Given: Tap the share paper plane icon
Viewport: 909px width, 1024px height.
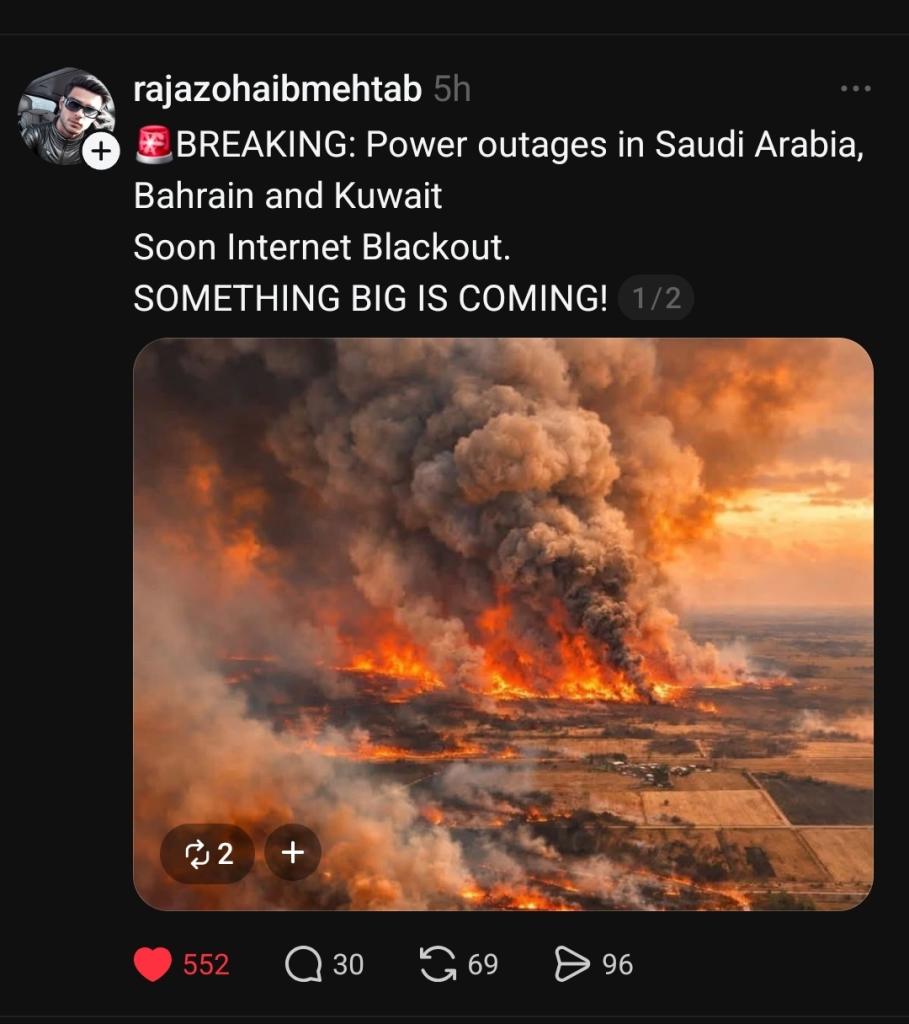Looking at the screenshot, I should tap(571, 964).
